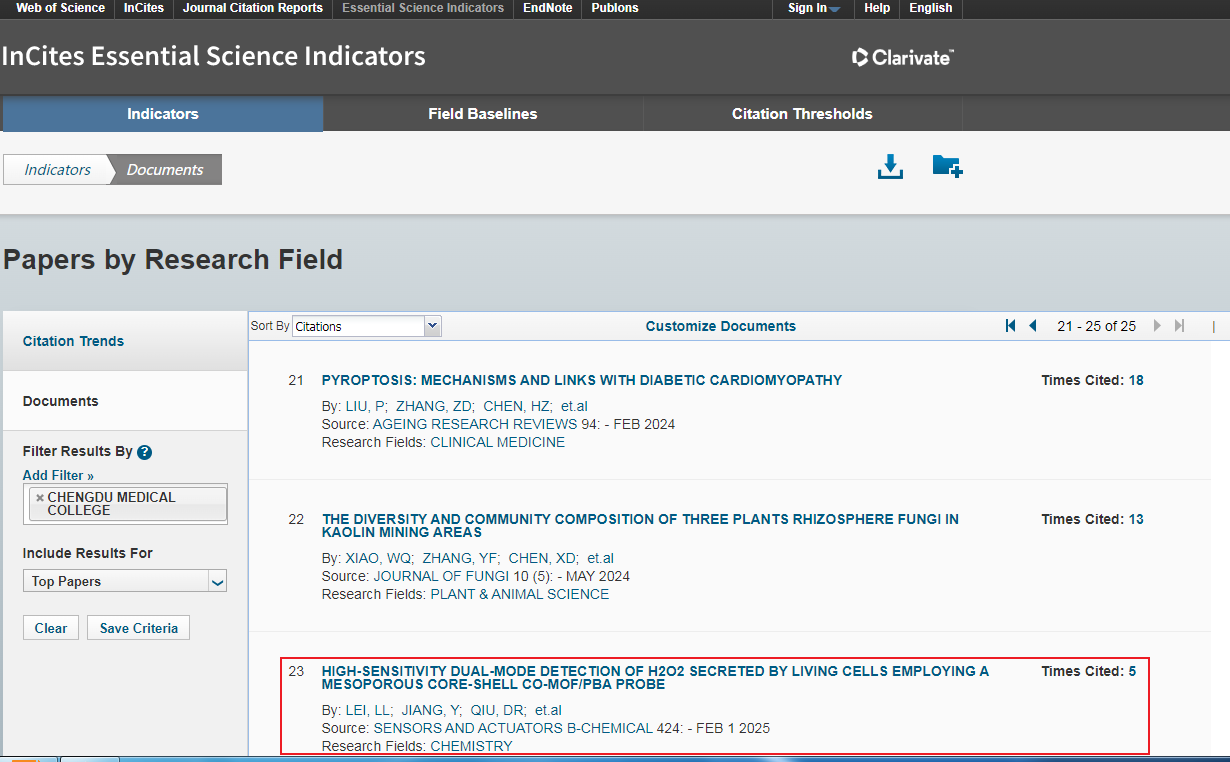The image size is (1230, 762).
Task: Select the Documents side tab
Action: click(61, 401)
